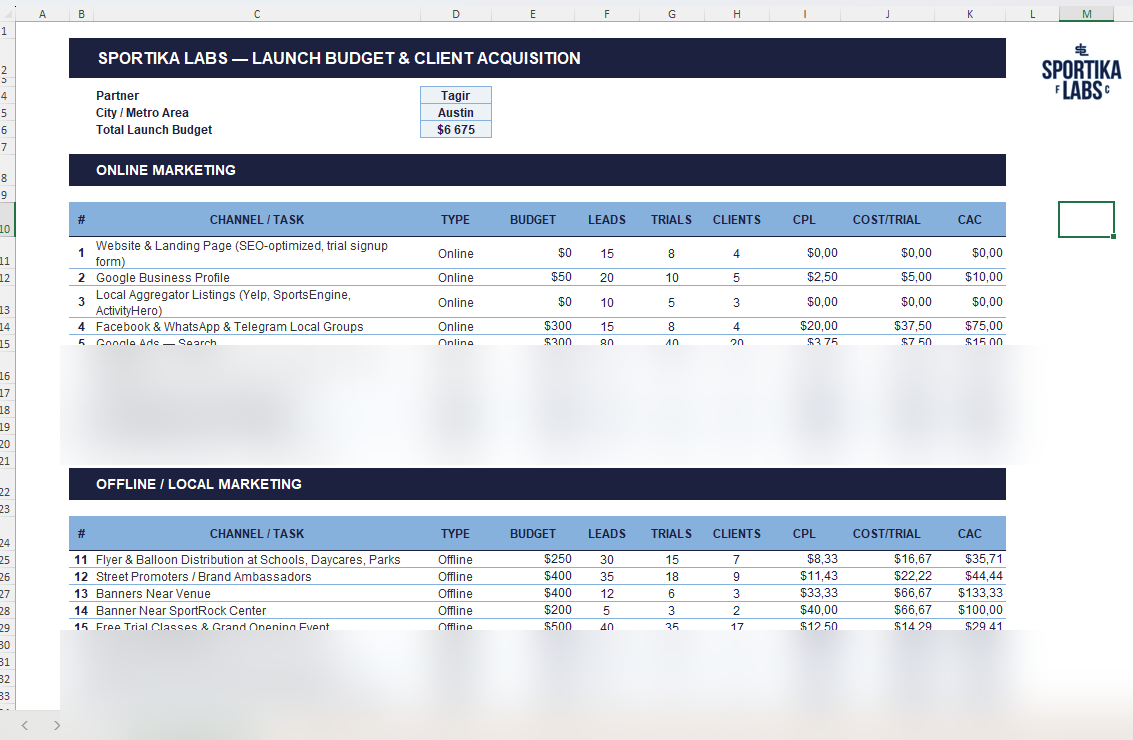Click the 35 leads for Street Promoters
The width and height of the screenshot is (1133, 740).
point(607,577)
